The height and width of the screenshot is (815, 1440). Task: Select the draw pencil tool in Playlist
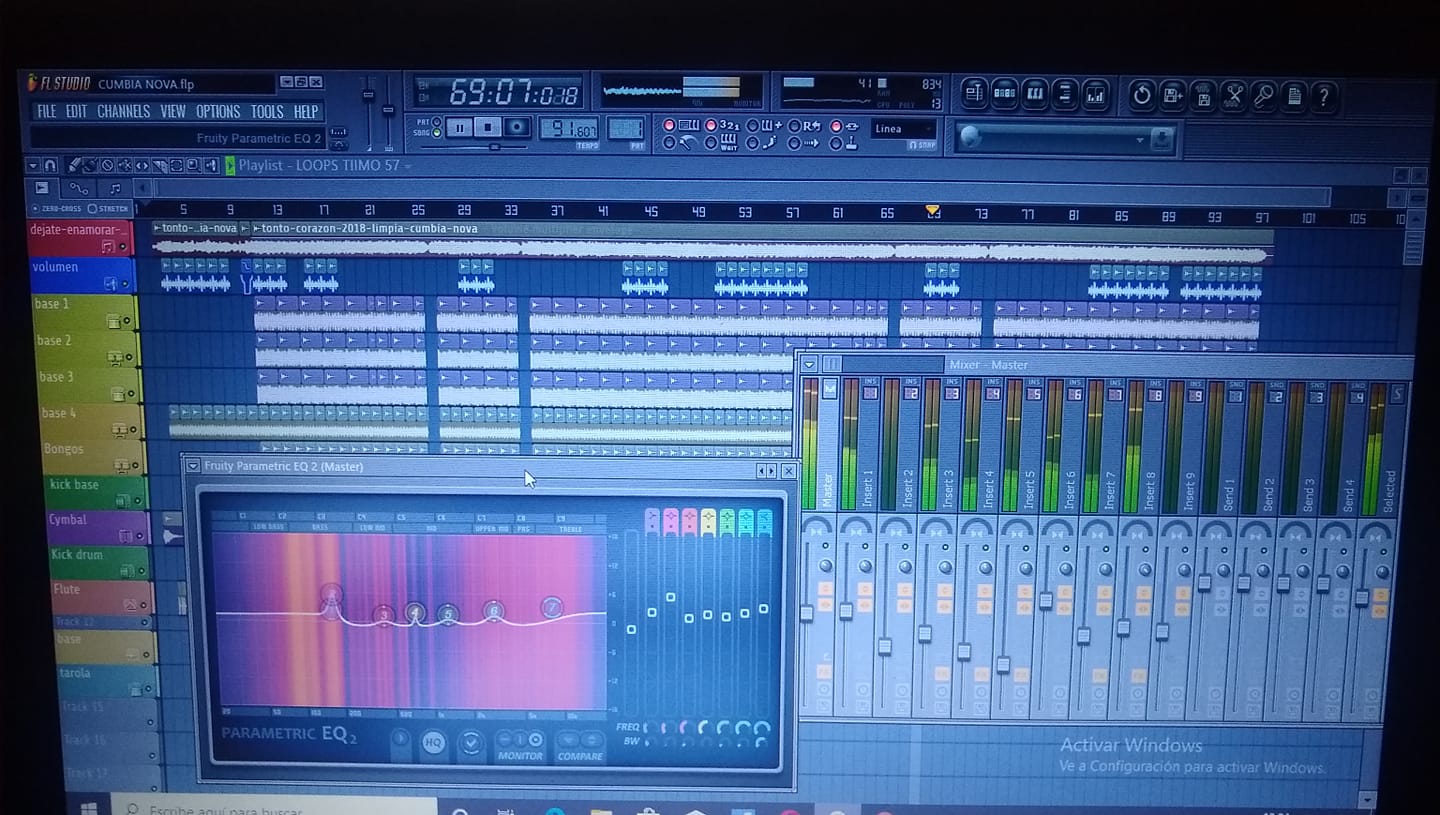[x=73, y=165]
